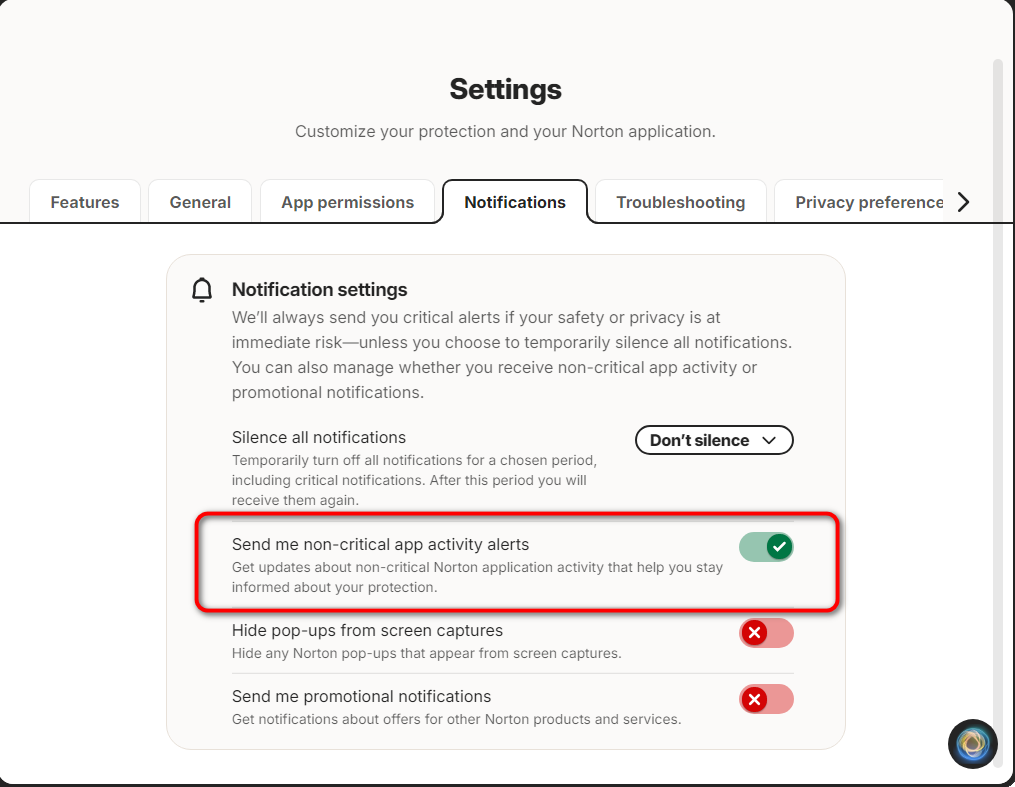The height and width of the screenshot is (787, 1015).
Task: Go to the Troubleshooting tab
Action: point(681,202)
